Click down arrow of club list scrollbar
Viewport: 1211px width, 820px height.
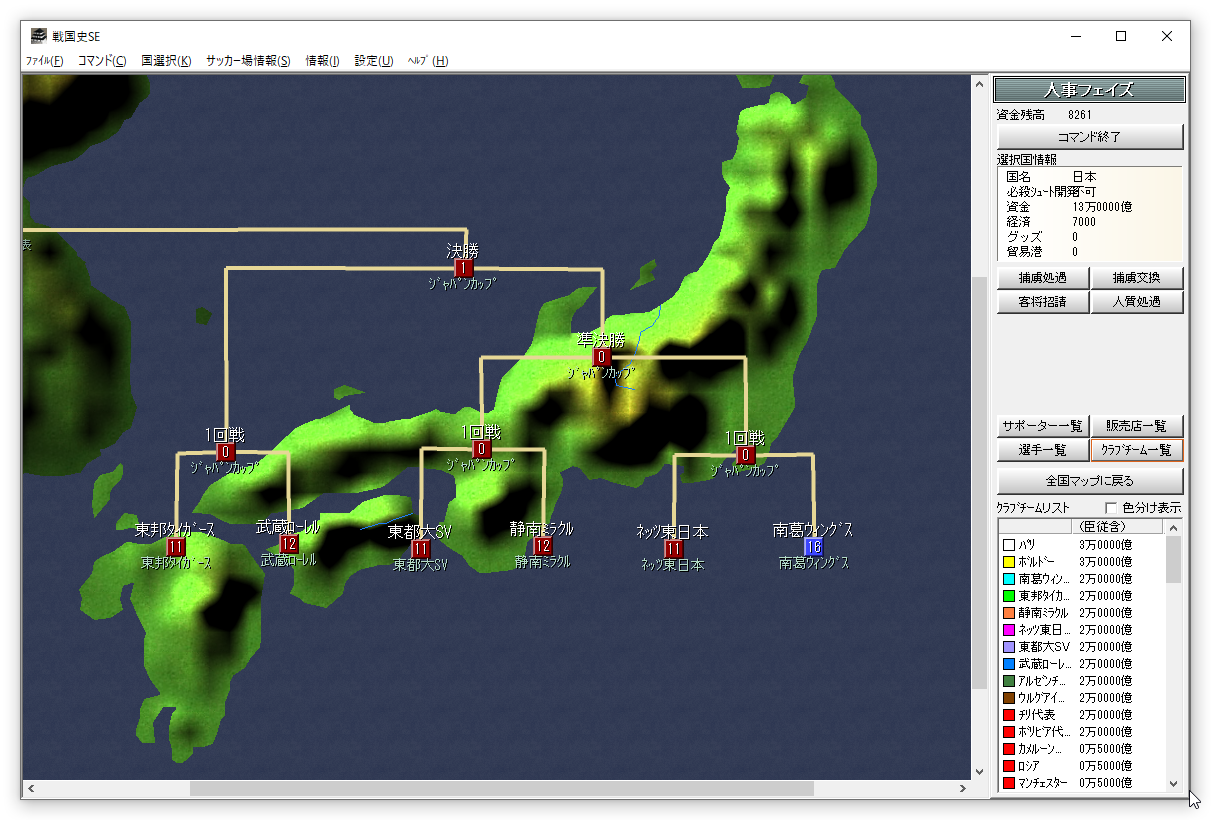click(1174, 785)
